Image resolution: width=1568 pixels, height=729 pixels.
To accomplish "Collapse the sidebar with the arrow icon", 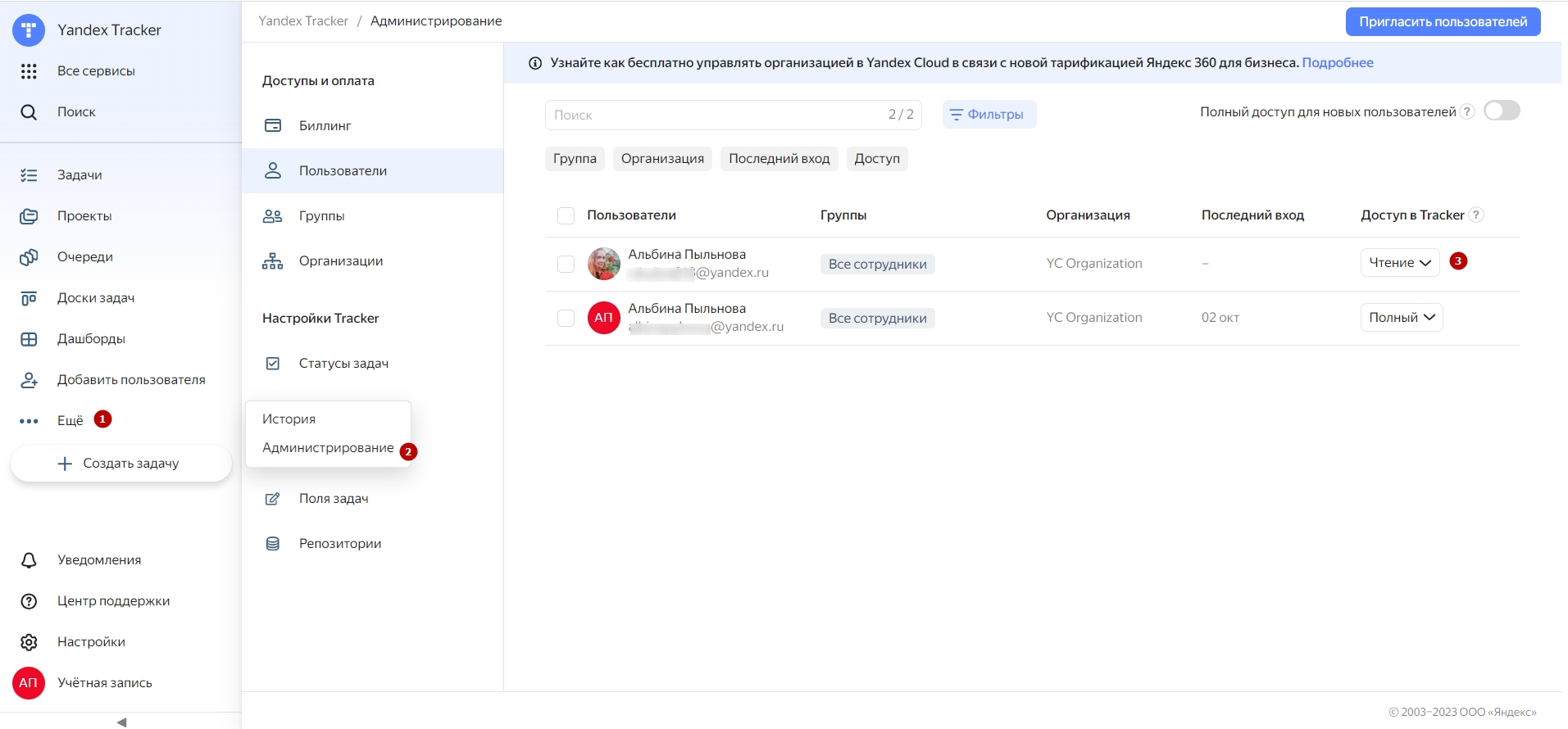I will point(121,722).
